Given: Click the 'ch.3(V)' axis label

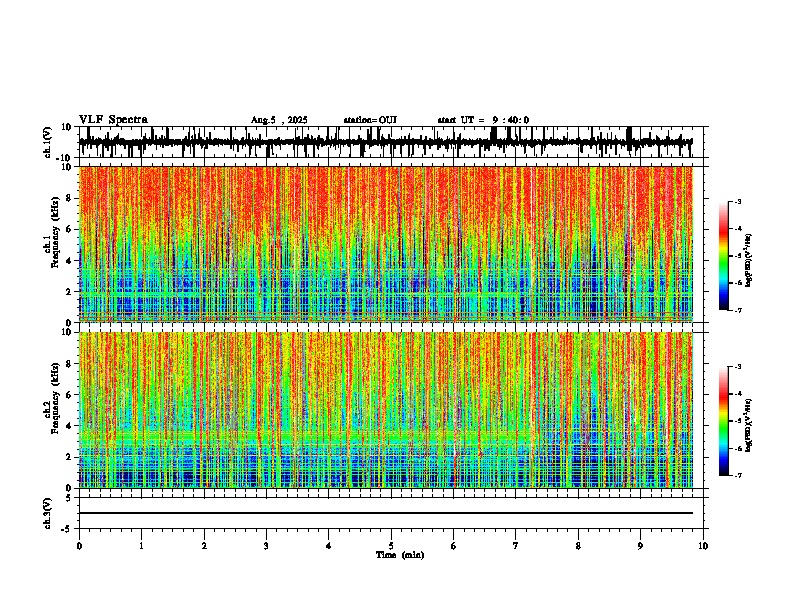Looking at the screenshot, I should pos(48,513).
